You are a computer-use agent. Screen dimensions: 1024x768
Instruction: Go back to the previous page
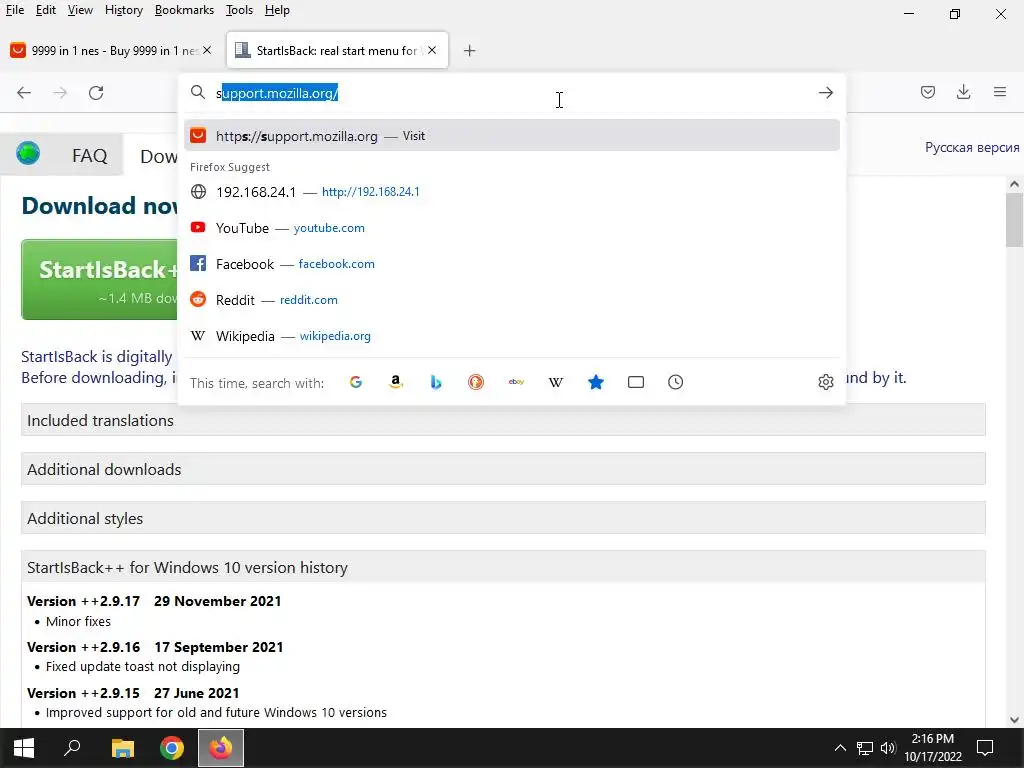pyautogui.click(x=24, y=93)
